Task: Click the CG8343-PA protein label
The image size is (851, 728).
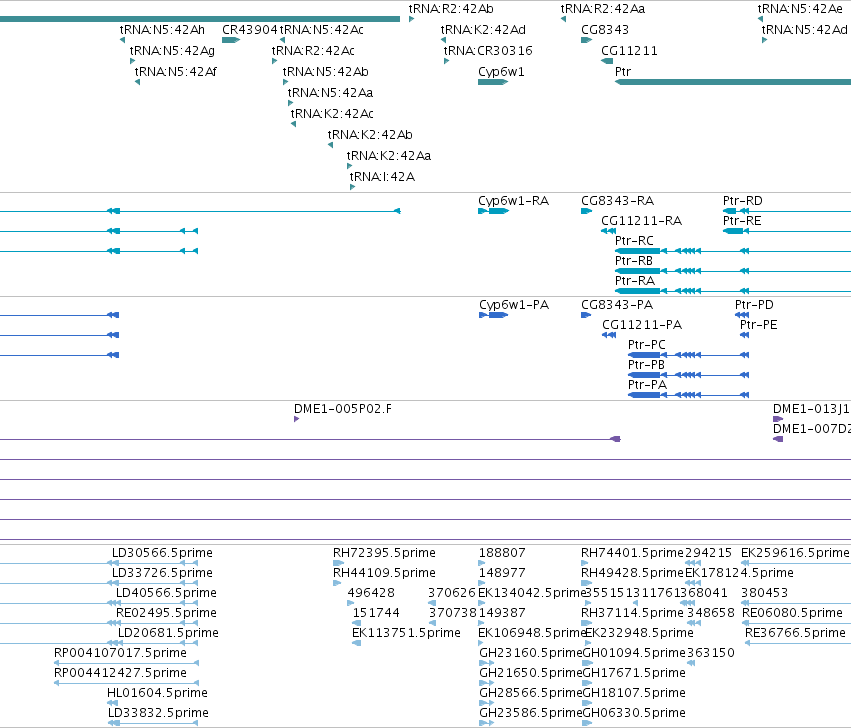Action: 617,305
